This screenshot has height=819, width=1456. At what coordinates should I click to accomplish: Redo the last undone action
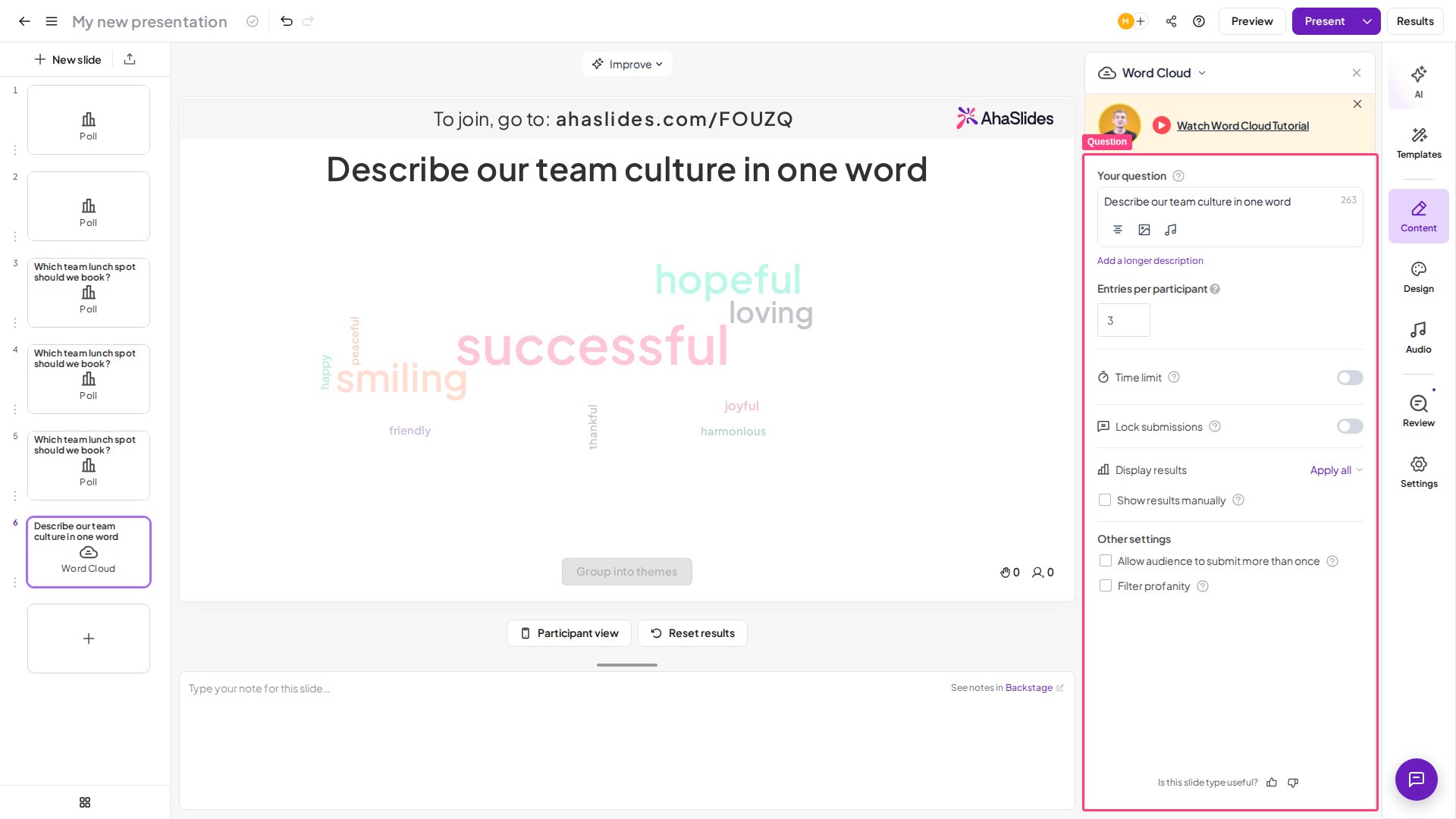tap(308, 21)
